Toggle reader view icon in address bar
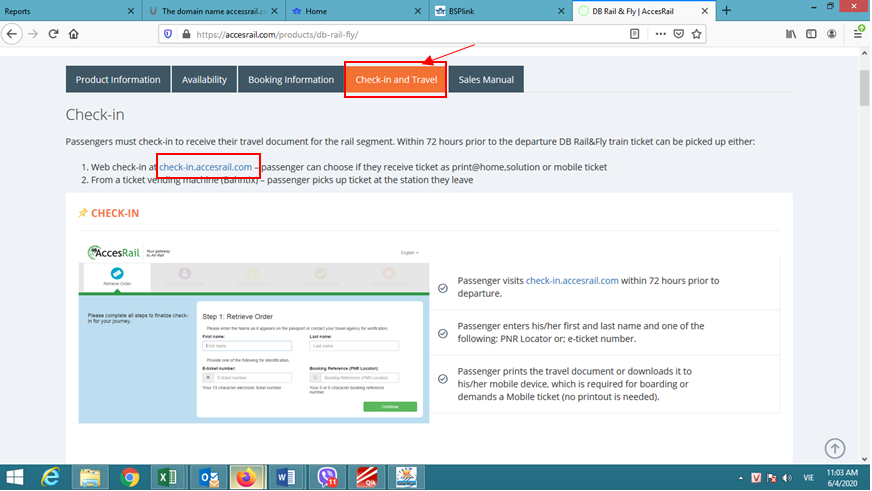 [635, 33]
